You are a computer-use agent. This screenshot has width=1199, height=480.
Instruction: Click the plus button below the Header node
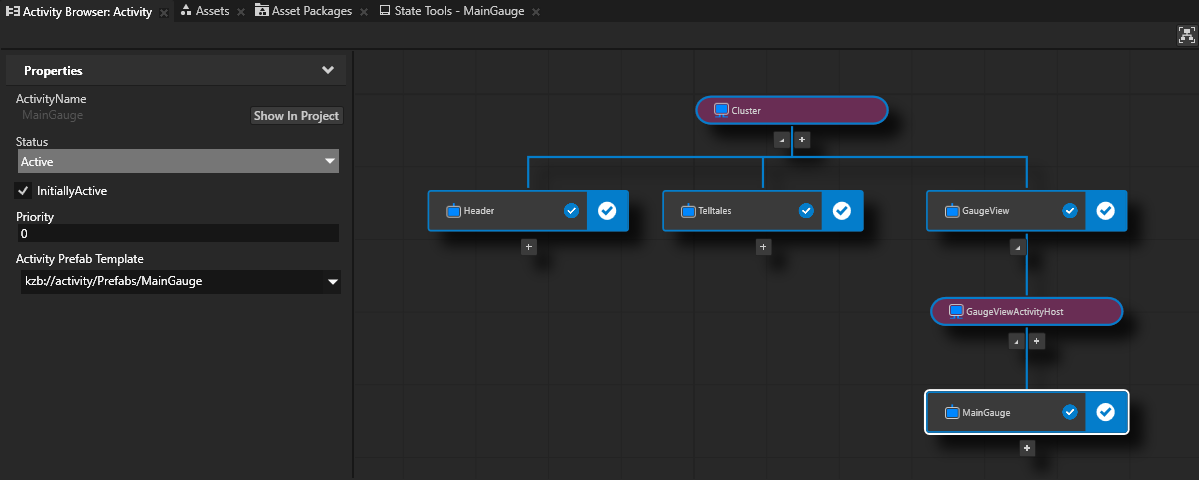pos(529,246)
